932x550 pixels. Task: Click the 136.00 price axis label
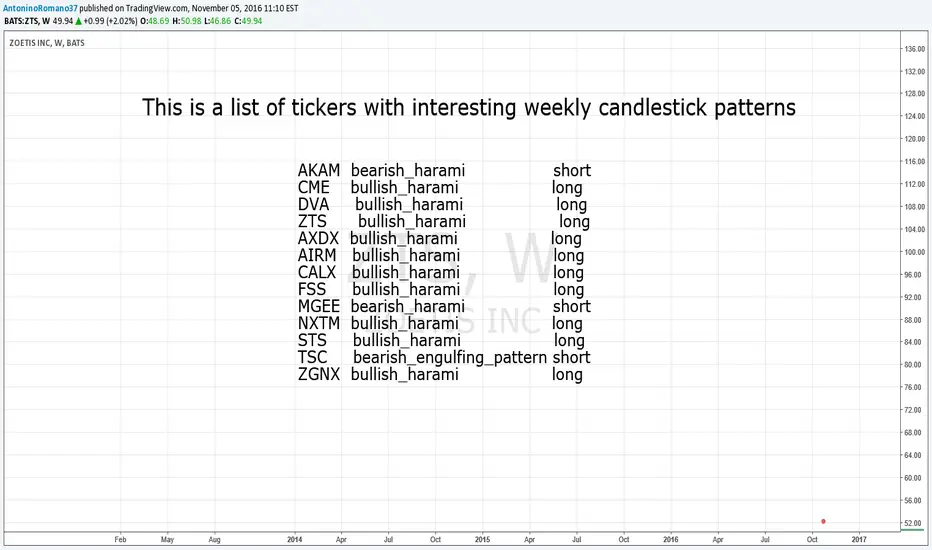click(x=915, y=49)
